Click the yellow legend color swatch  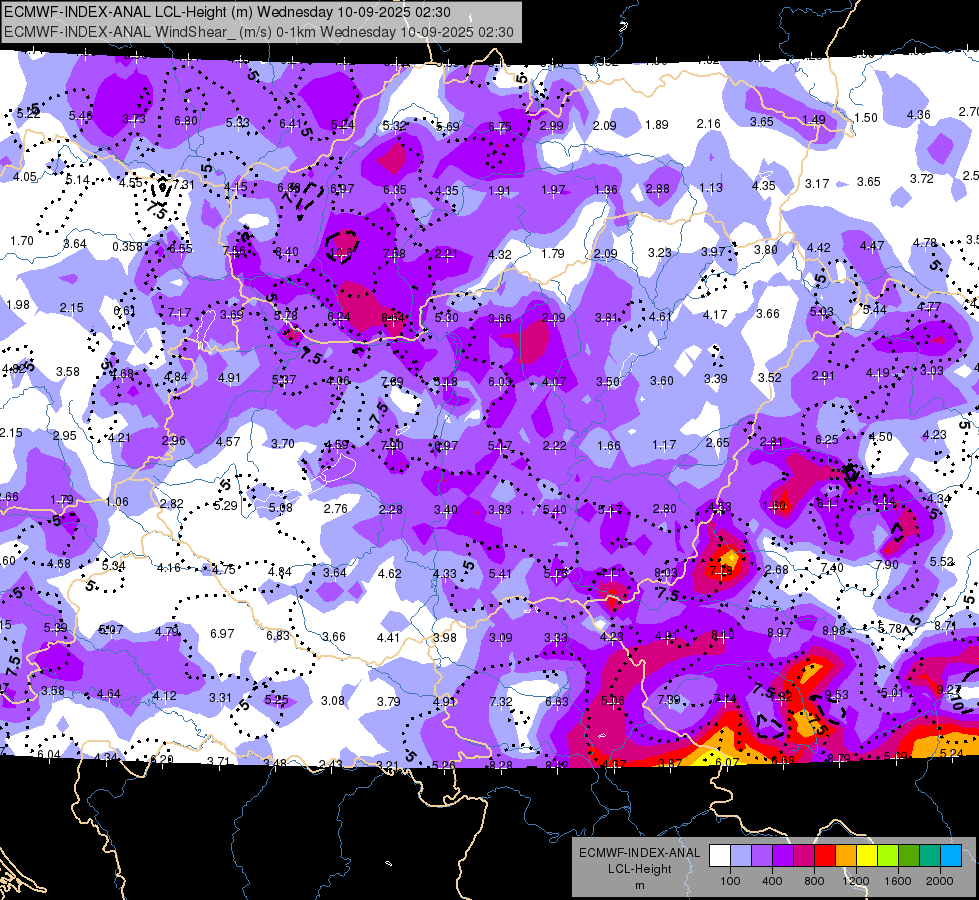pyautogui.click(x=867, y=856)
